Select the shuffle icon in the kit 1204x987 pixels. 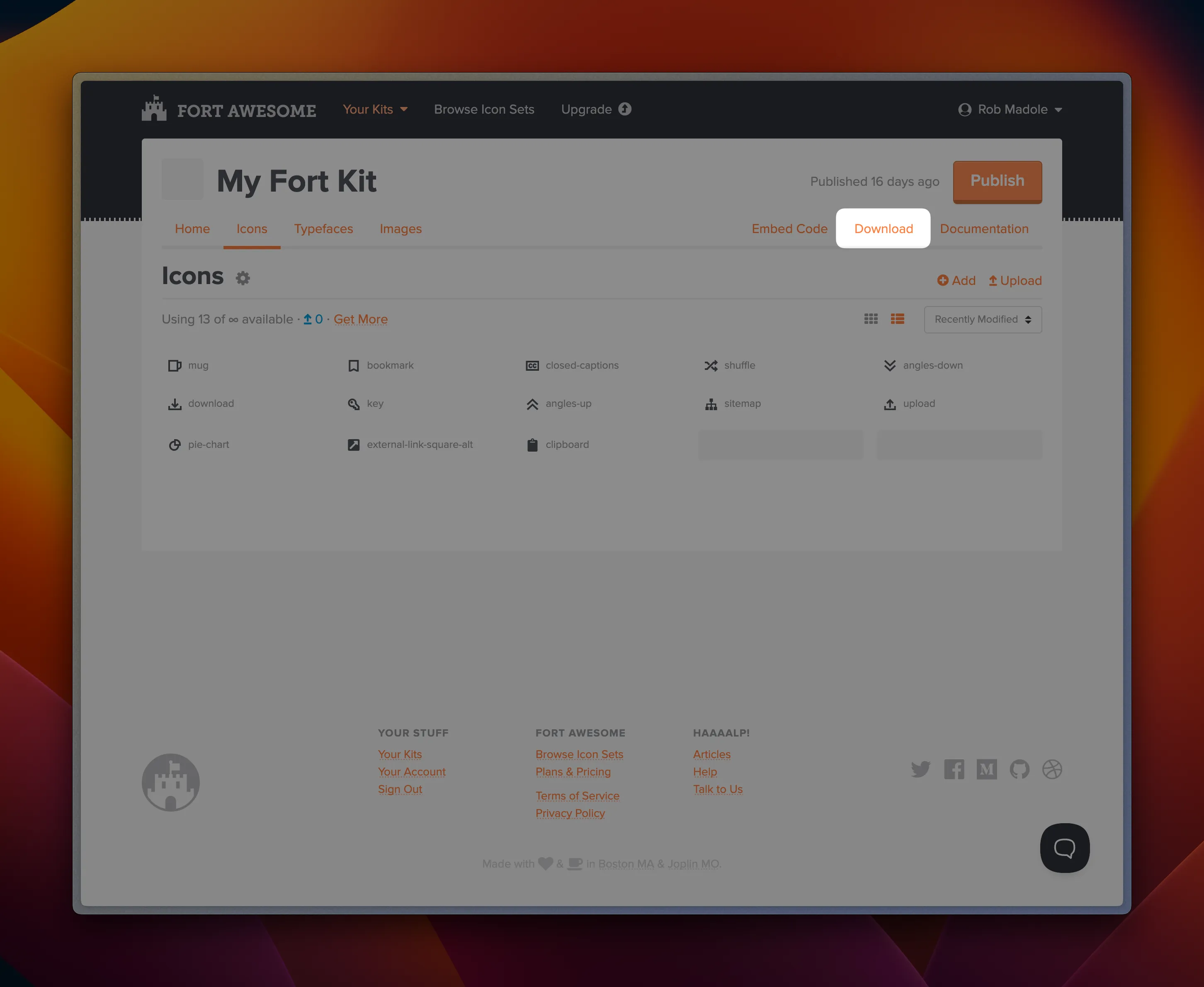tap(730, 365)
